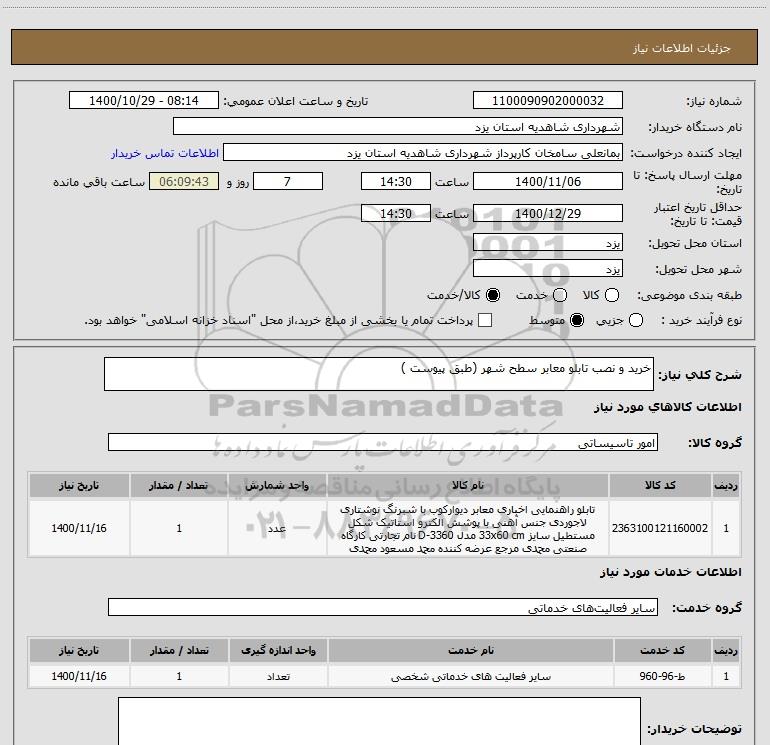Click the announcement date field 1400/10/29 - 08:14

click(x=144, y=100)
